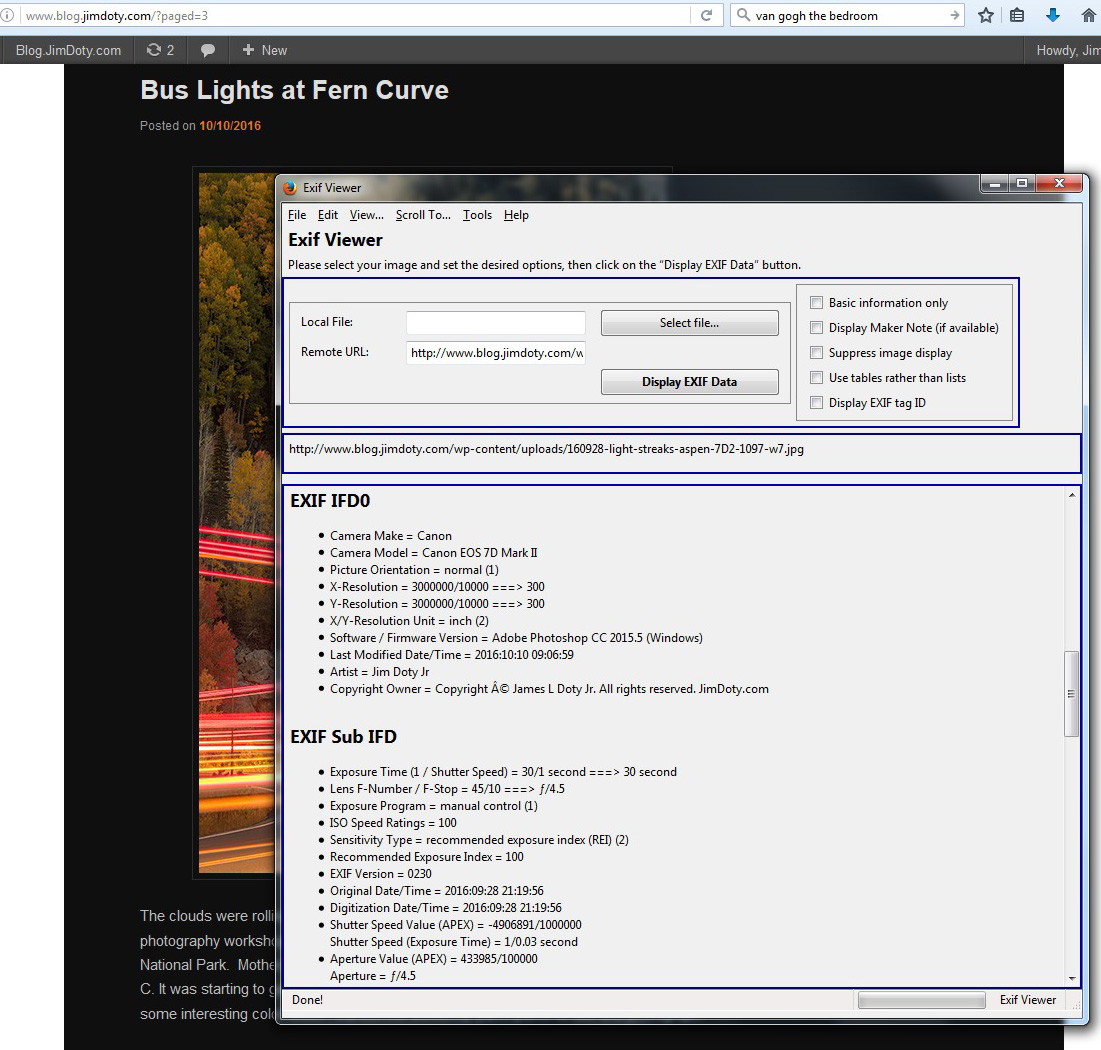Open the View... menu
The image size is (1101, 1050).
tap(367, 215)
